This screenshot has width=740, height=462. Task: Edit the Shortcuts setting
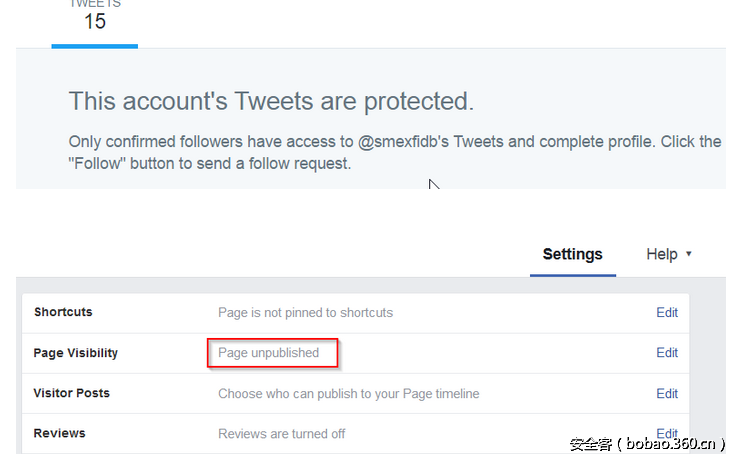pyautogui.click(x=667, y=312)
